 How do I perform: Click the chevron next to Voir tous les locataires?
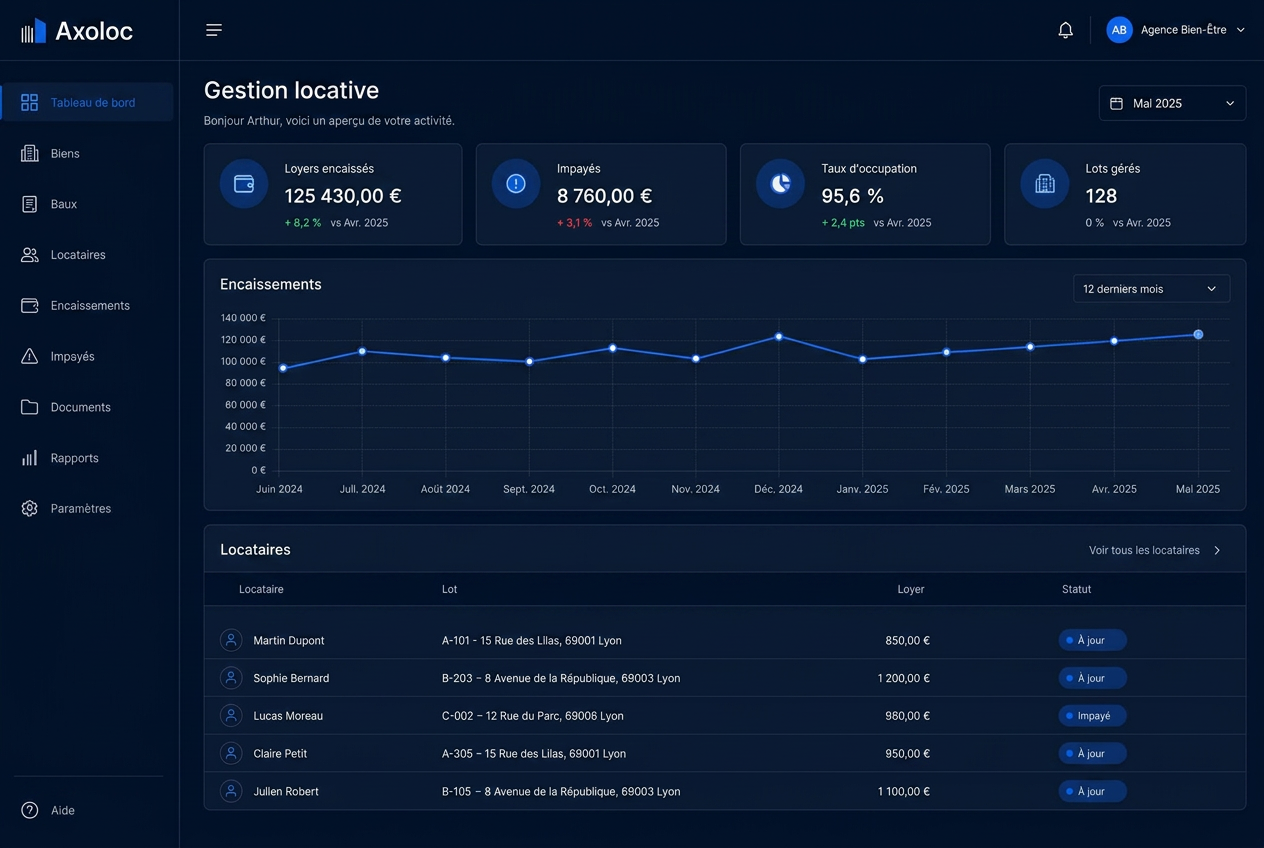(x=1217, y=550)
